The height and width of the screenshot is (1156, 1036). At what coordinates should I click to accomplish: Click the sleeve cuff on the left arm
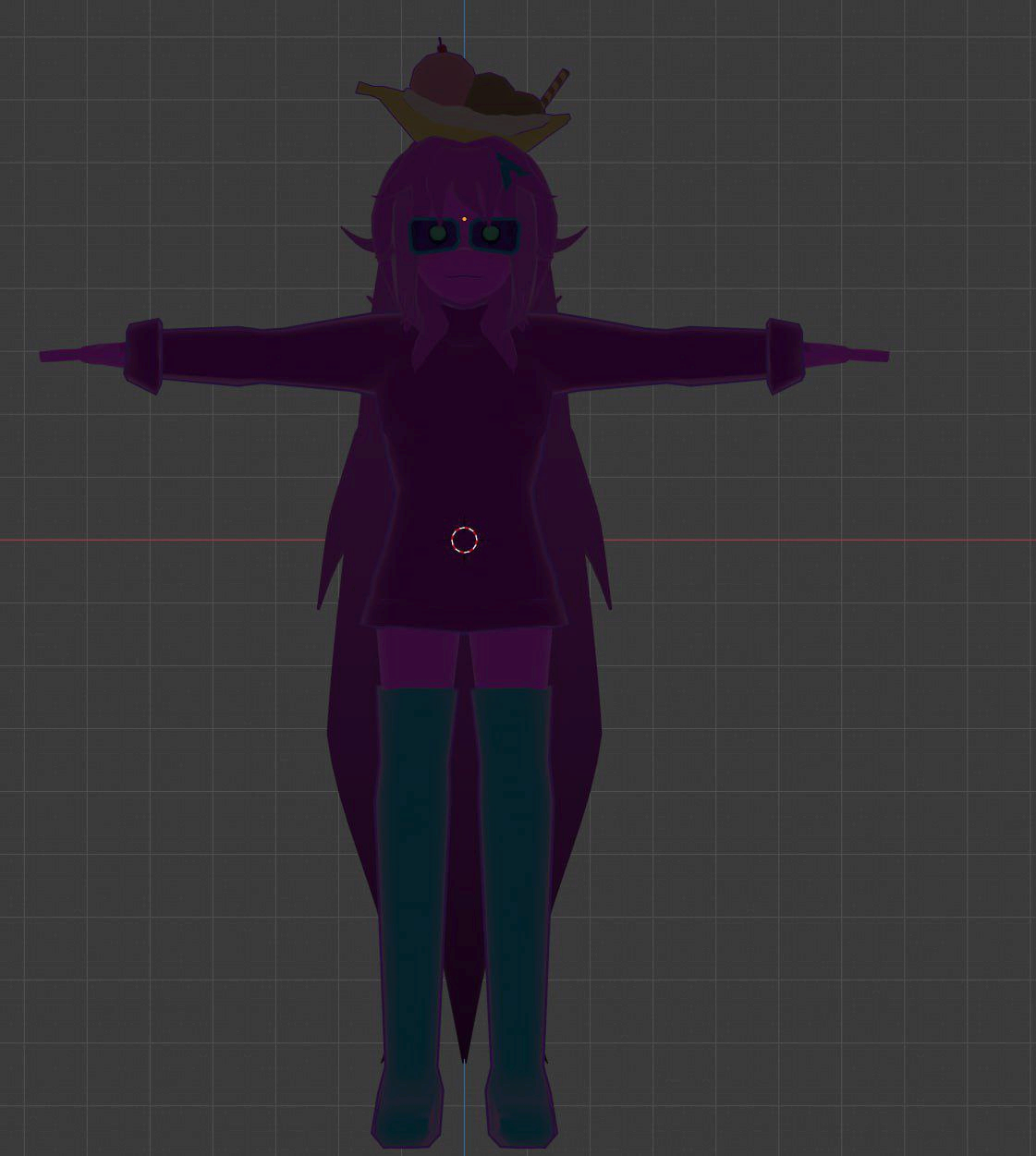click(x=143, y=355)
